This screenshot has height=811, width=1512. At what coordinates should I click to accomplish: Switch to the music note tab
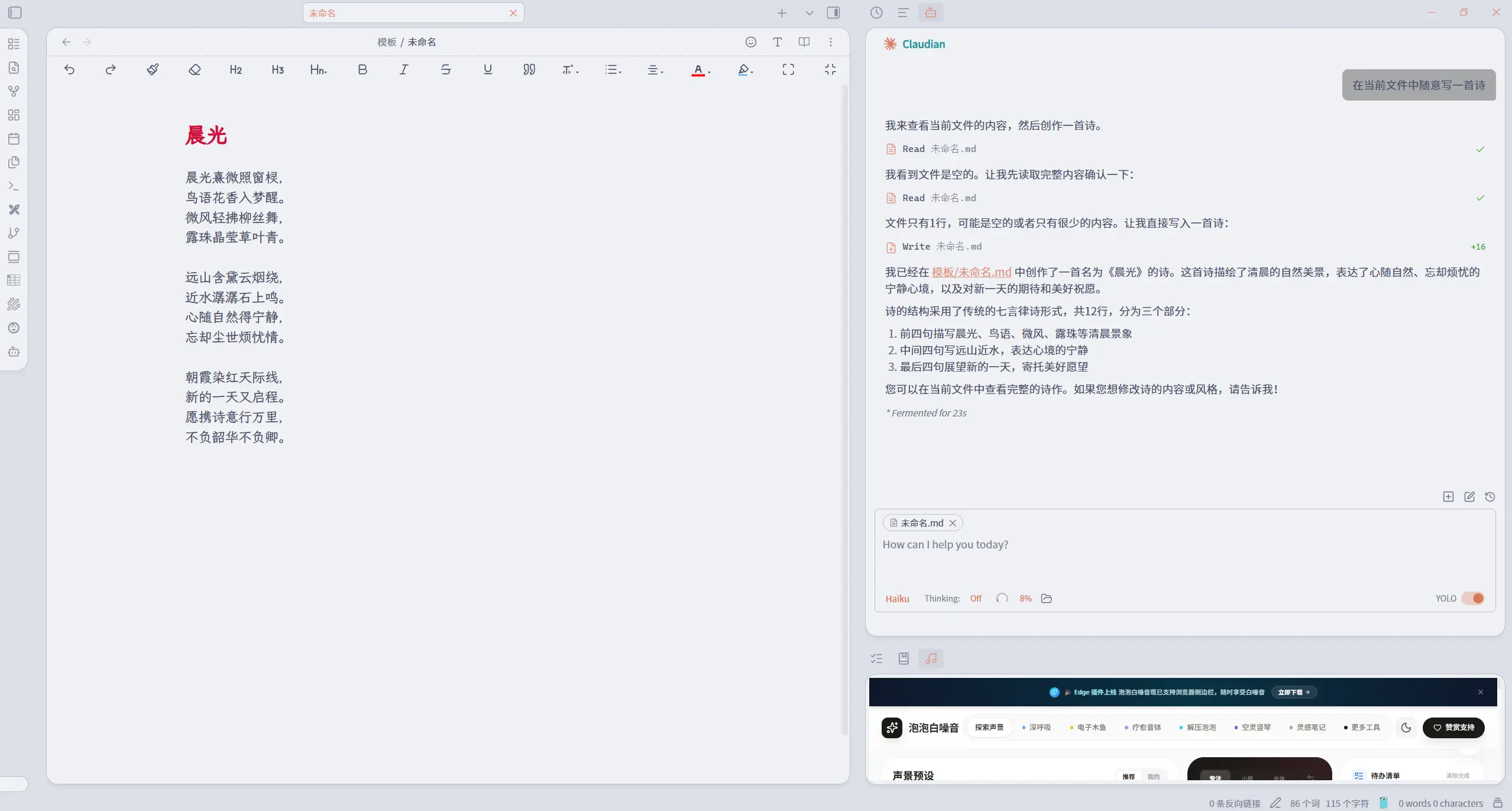pyautogui.click(x=931, y=658)
